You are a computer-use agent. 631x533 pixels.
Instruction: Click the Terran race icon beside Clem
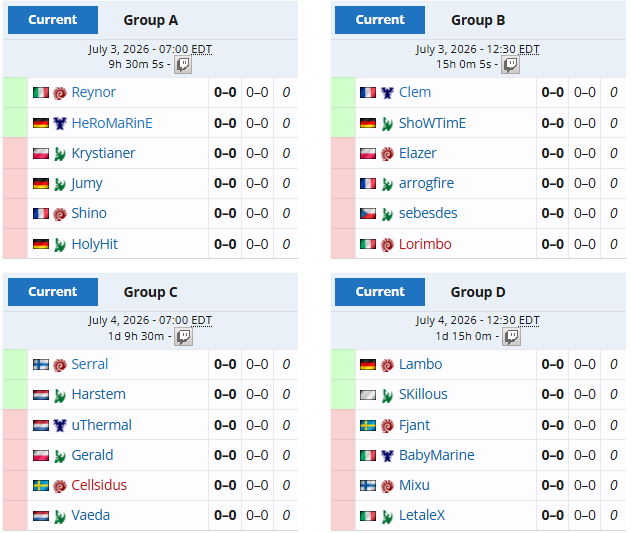click(388, 93)
